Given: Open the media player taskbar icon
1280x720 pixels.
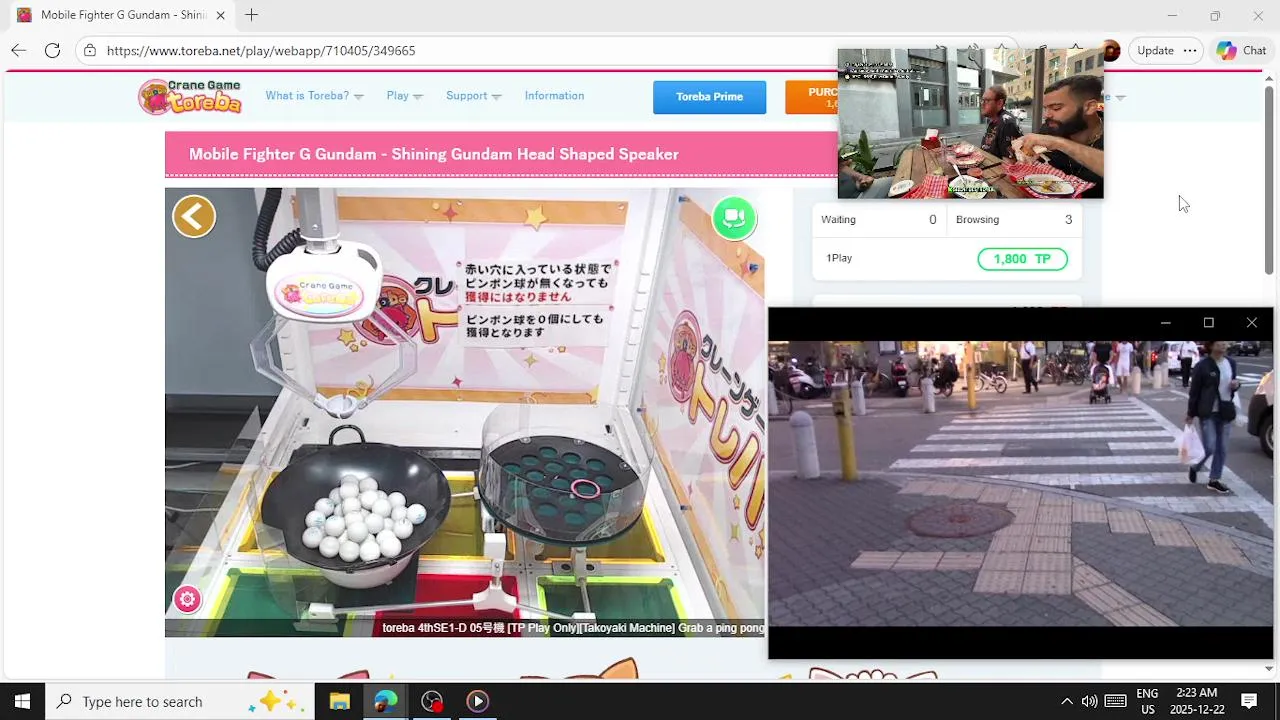Looking at the screenshot, I should [x=478, y=701].
